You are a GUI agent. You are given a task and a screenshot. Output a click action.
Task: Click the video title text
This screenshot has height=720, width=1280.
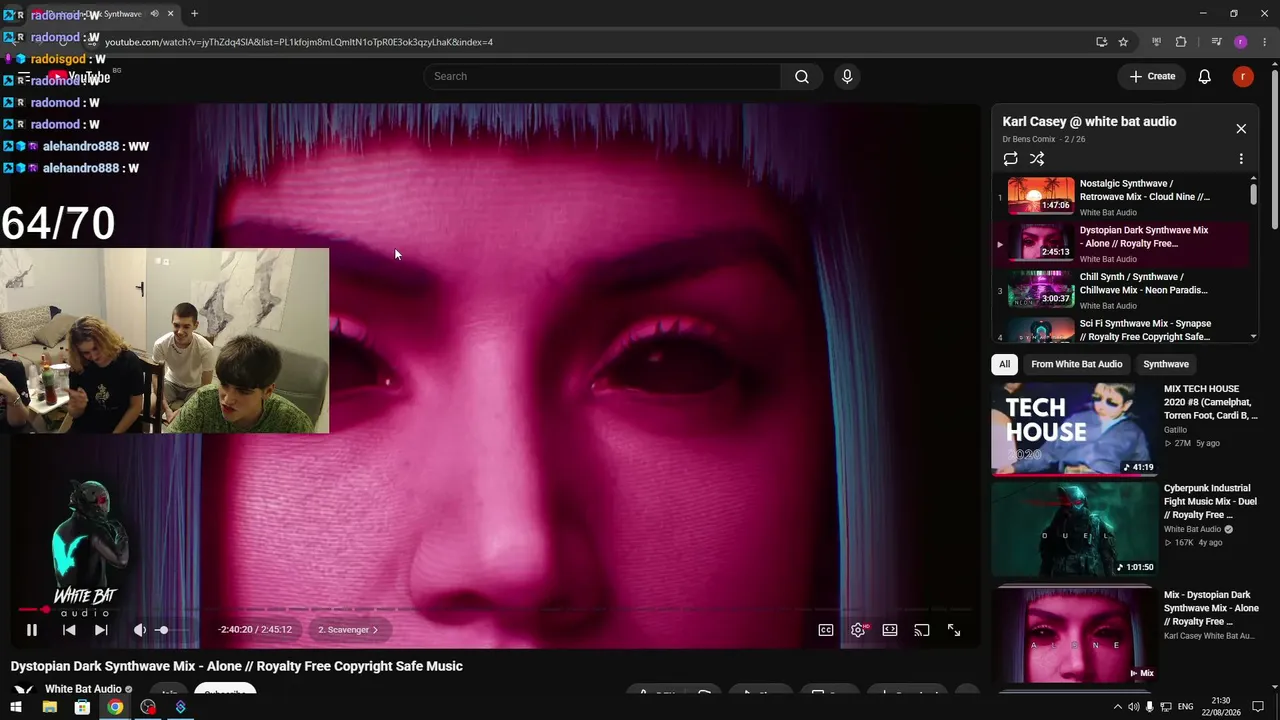click(x=237, y=666)
